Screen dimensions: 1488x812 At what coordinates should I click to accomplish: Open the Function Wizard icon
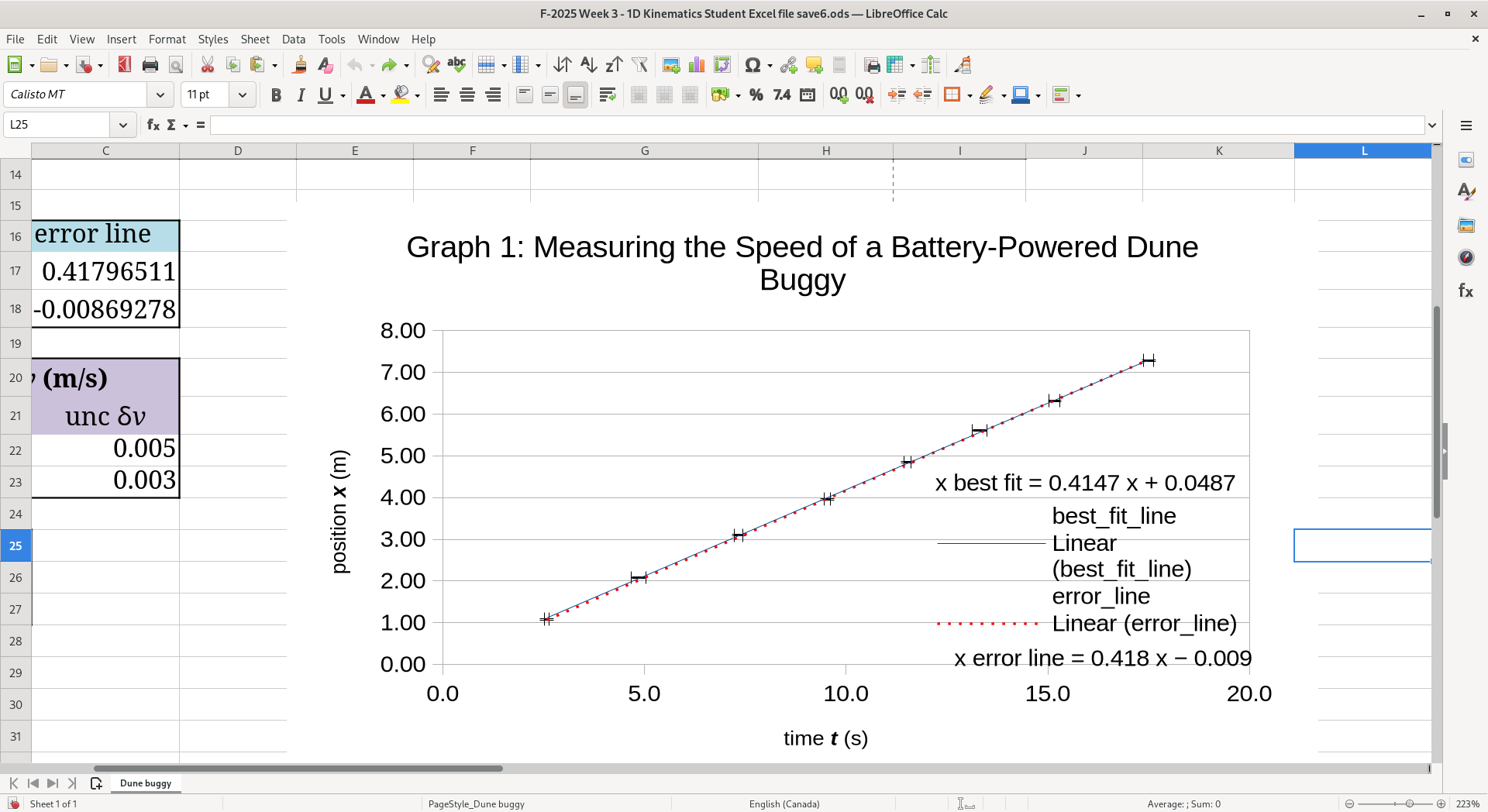[x=153, y=125]
